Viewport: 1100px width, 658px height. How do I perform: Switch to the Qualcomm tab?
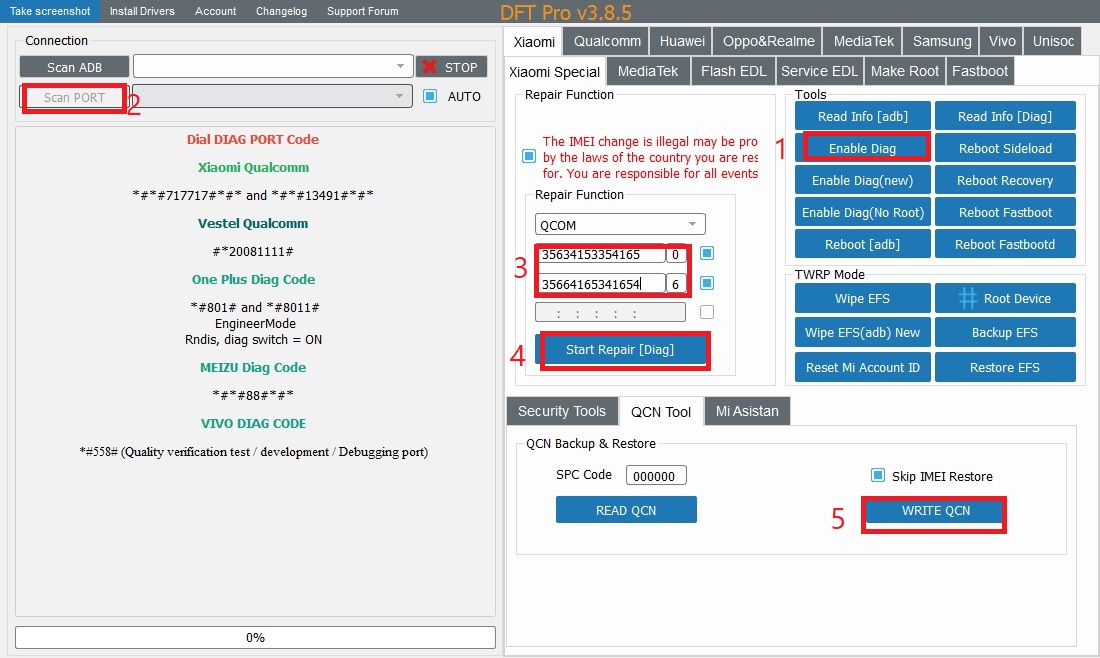click(x=607, y=41)
